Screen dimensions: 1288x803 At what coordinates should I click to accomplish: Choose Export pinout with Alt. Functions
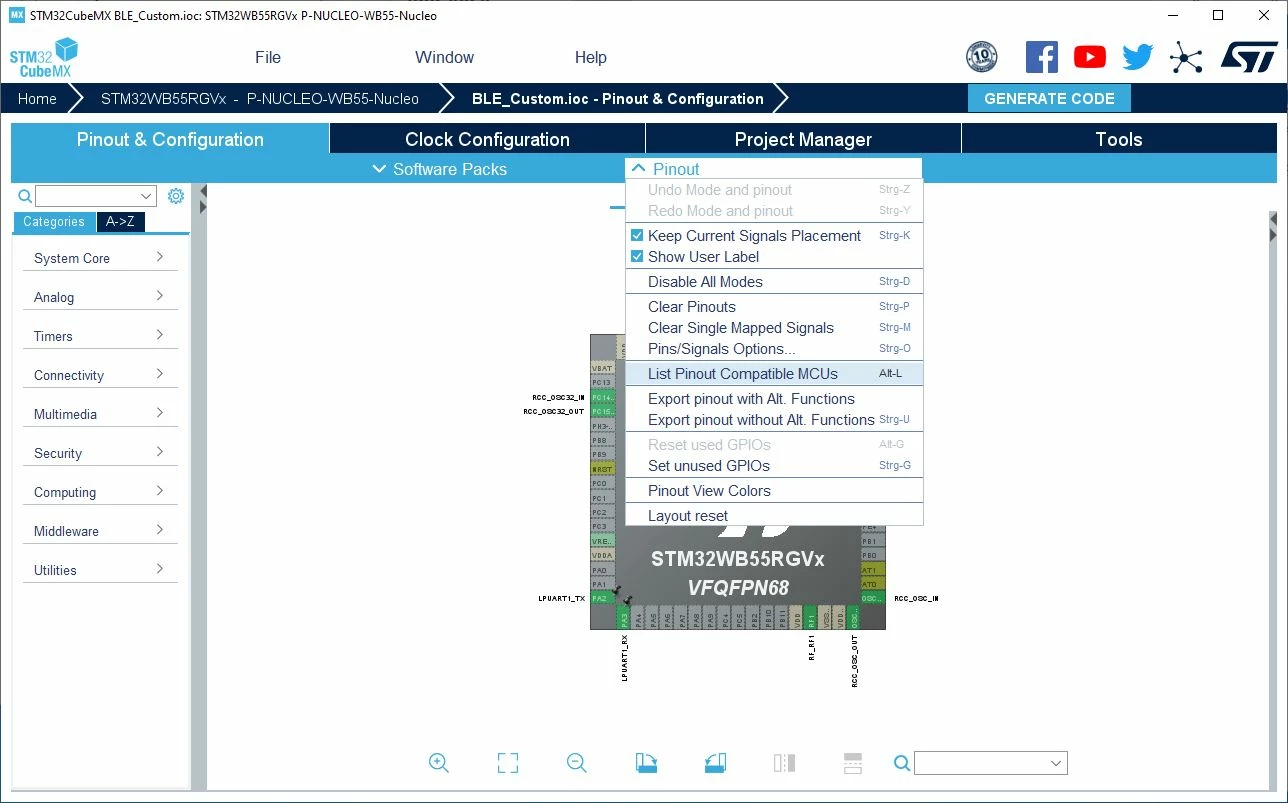(x=773, y=399)
